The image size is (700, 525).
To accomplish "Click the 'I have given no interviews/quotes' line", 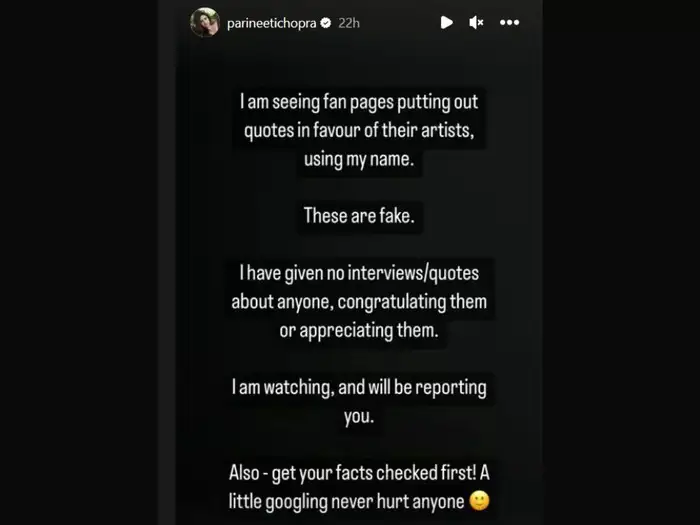I will (359, 273).
